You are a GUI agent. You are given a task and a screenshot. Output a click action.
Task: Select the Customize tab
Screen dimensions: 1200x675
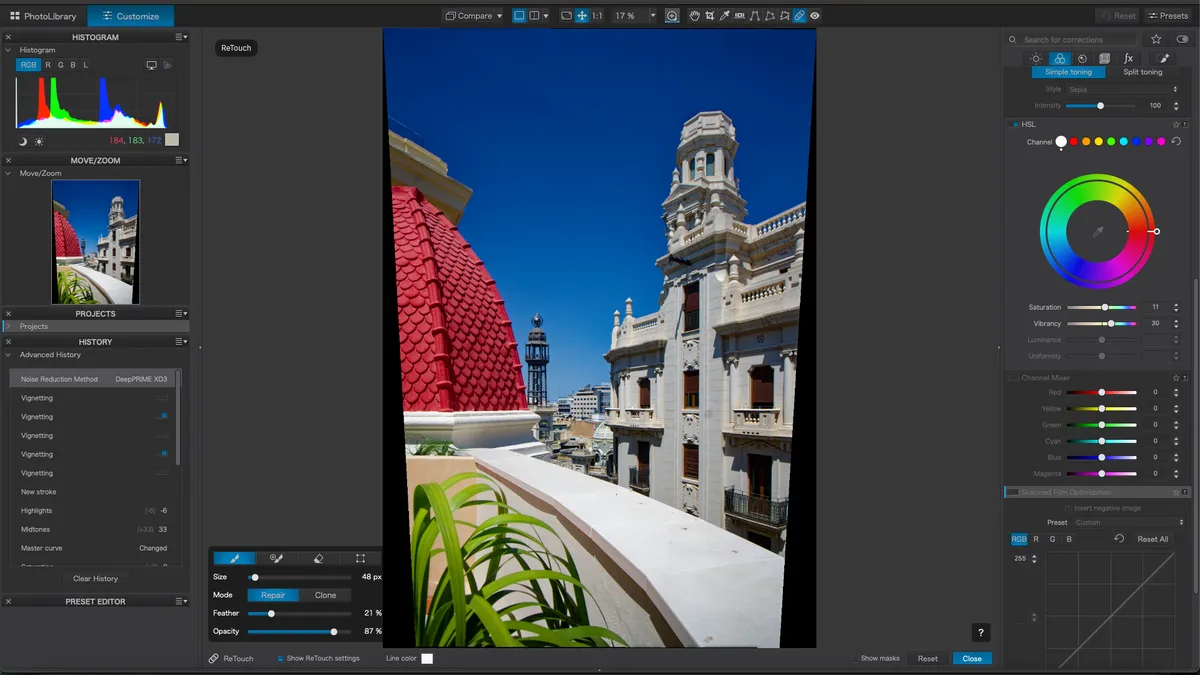click(x=131, y=16)
